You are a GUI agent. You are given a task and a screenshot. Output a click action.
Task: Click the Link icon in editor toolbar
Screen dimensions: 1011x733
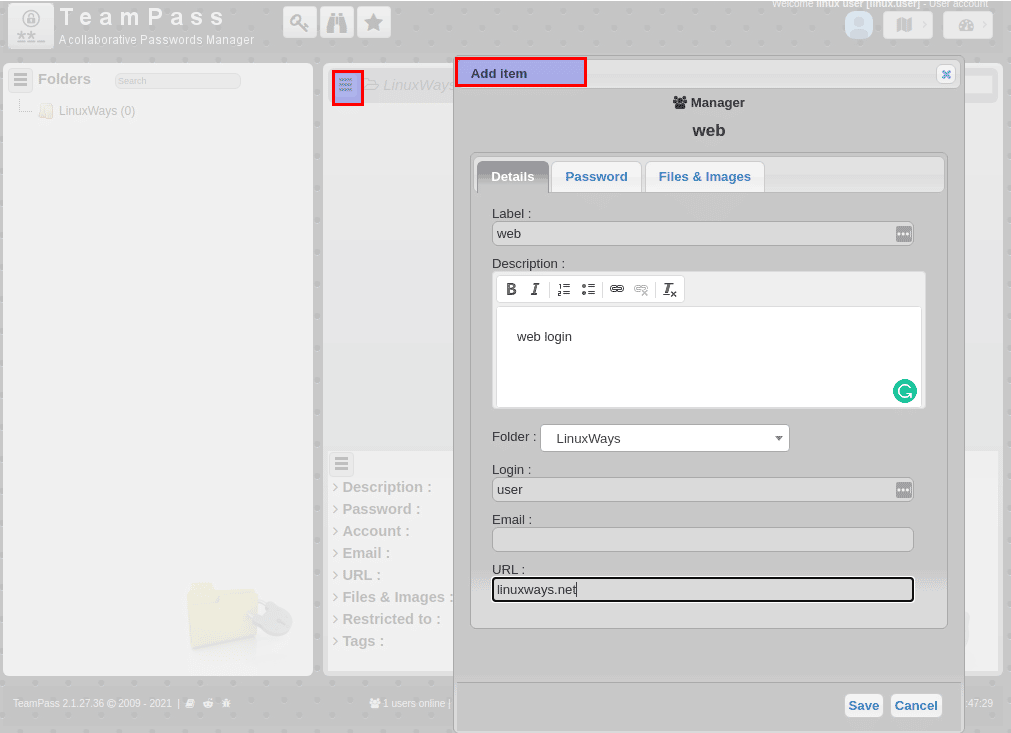(x=617, y=289)
